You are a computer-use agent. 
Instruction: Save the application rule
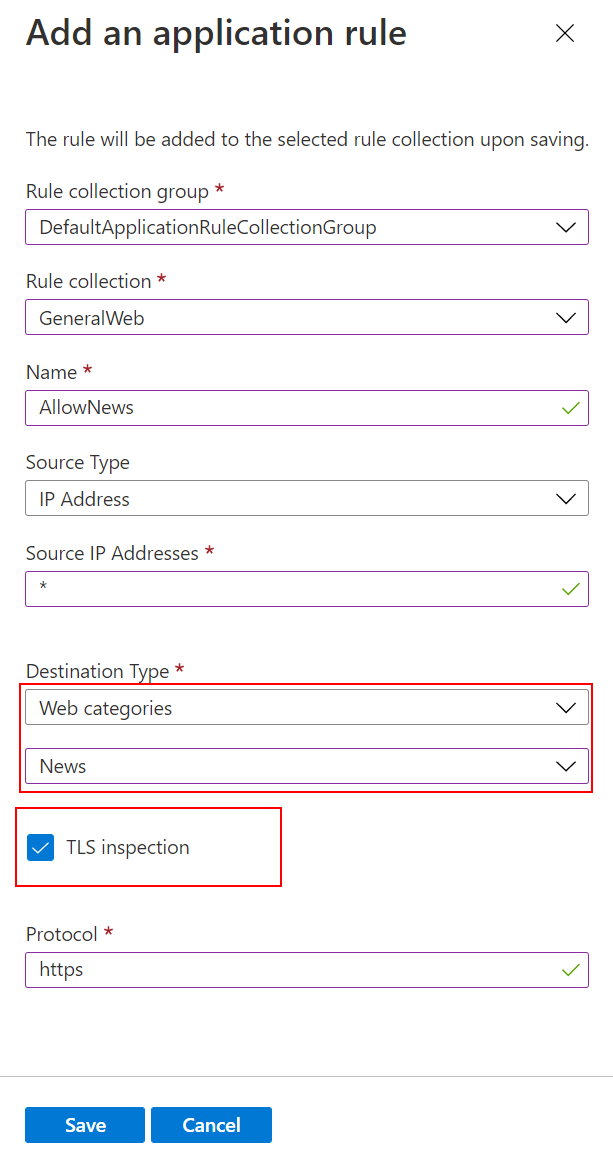click(85, 1125)
